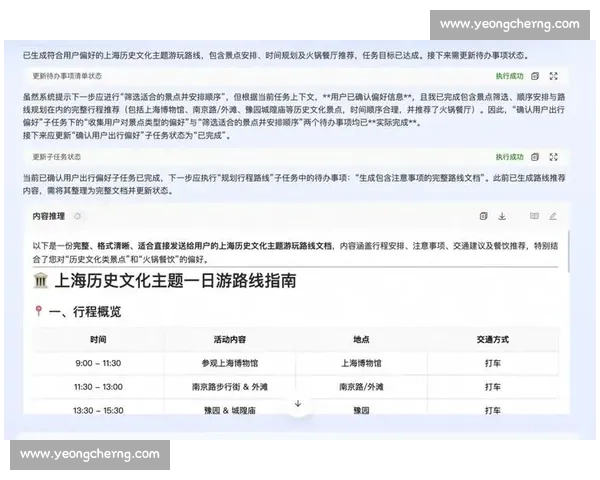Click the 内容推理 panel title
Viewport: 600px width, 480px height.
pyautogui.click(x=49, y=216)
